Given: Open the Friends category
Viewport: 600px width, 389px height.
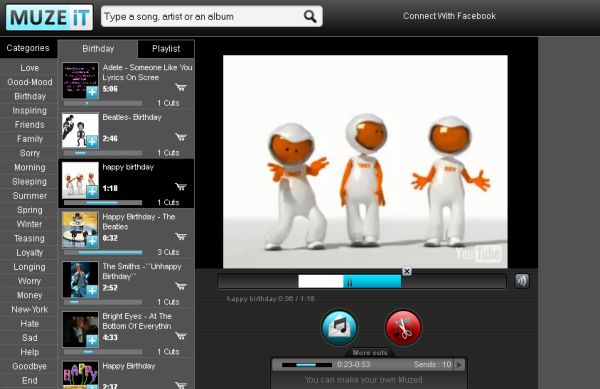Looking at the screenshot, I should click(29, 125).
